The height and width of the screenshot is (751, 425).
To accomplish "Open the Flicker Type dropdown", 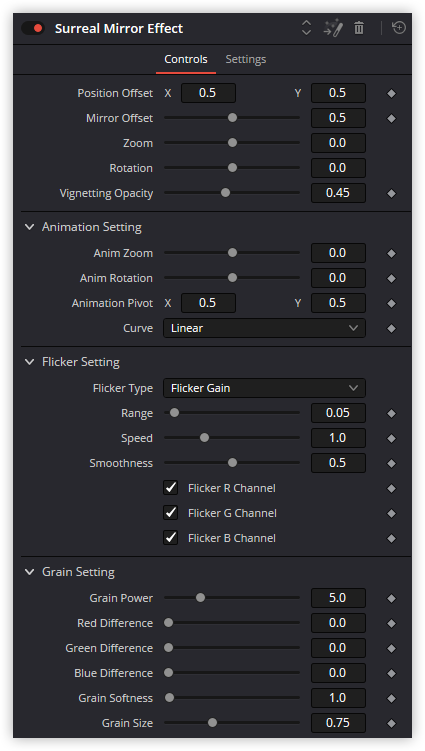I will coord(264,388).
